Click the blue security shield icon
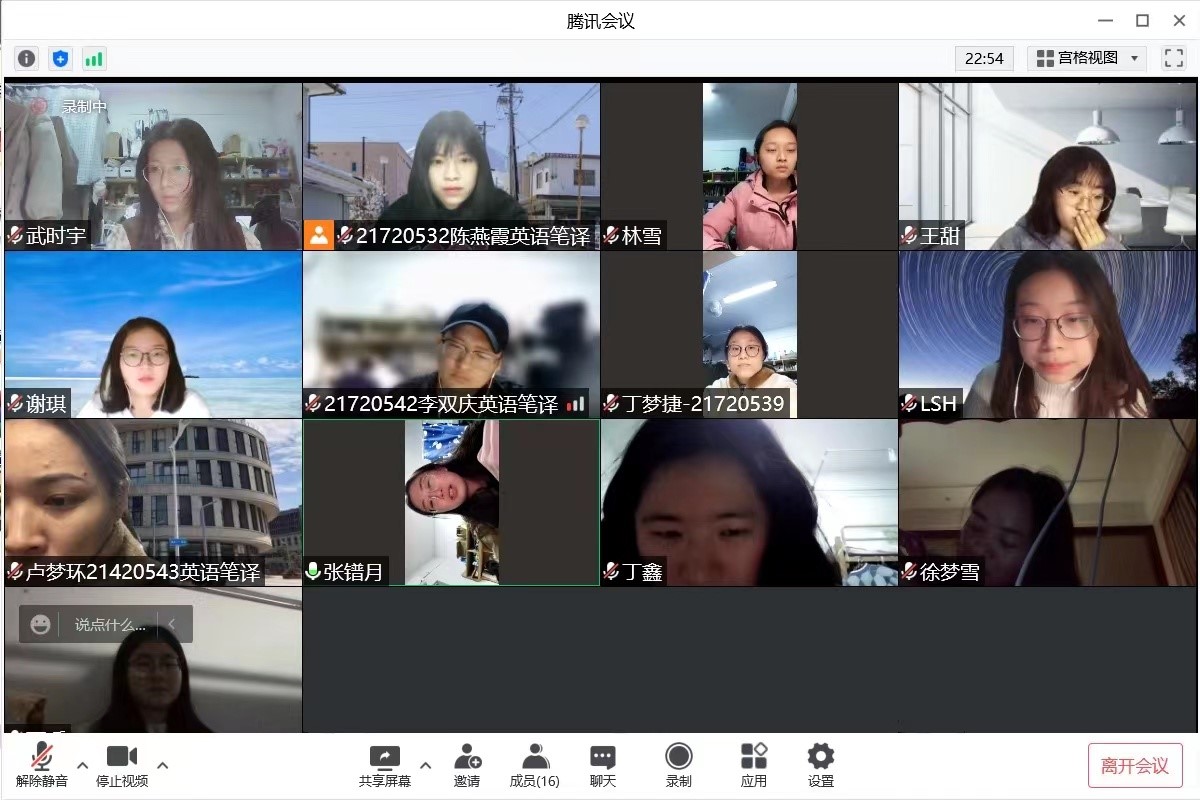 [60, 58]
